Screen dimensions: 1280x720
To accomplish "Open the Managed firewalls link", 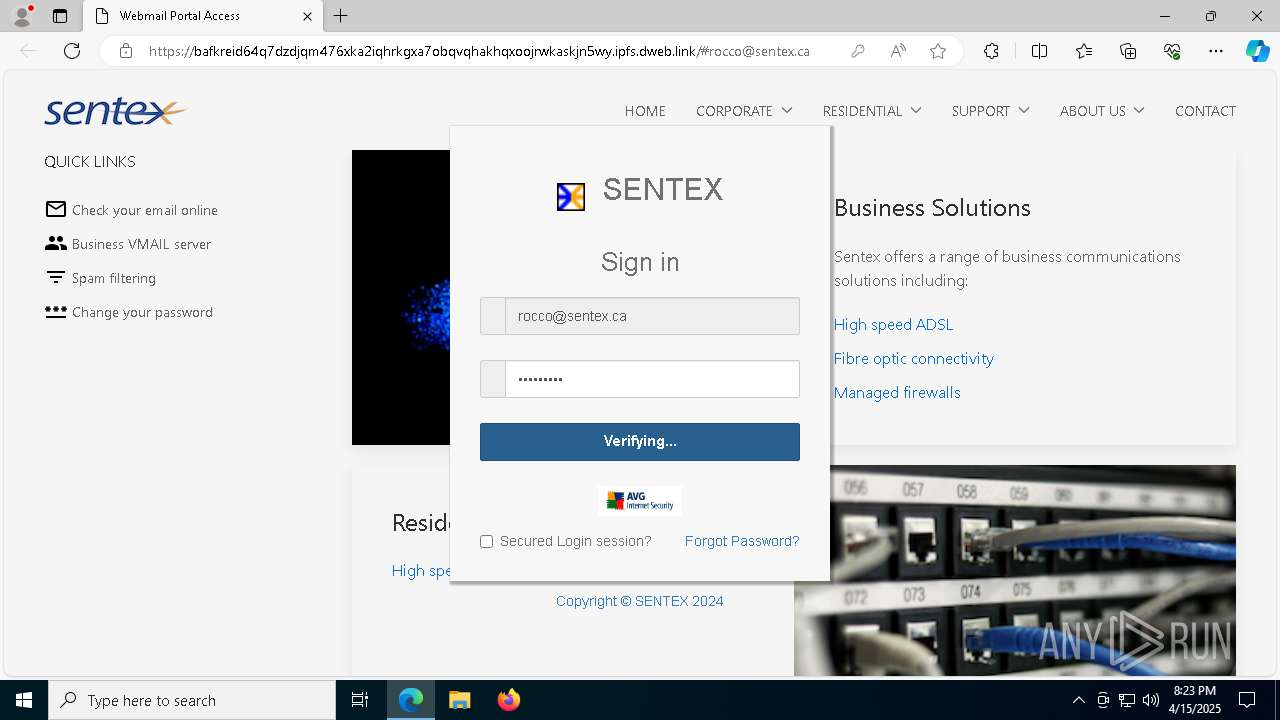I will pos(897,392).
